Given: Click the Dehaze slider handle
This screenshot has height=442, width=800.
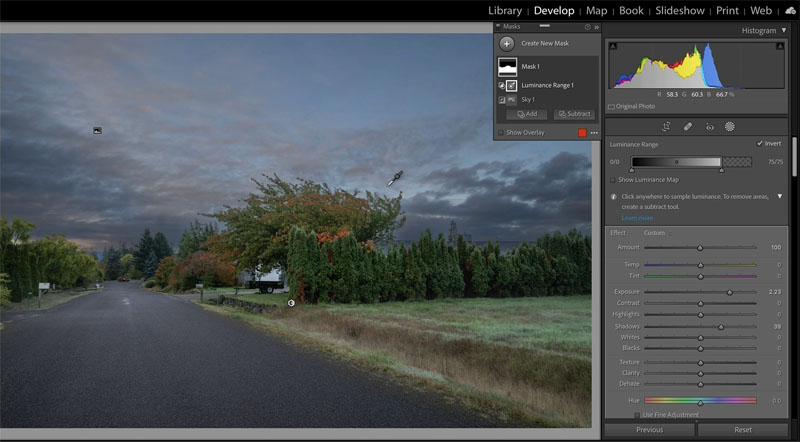Looking at the screenshot, I should click(701, 384).
